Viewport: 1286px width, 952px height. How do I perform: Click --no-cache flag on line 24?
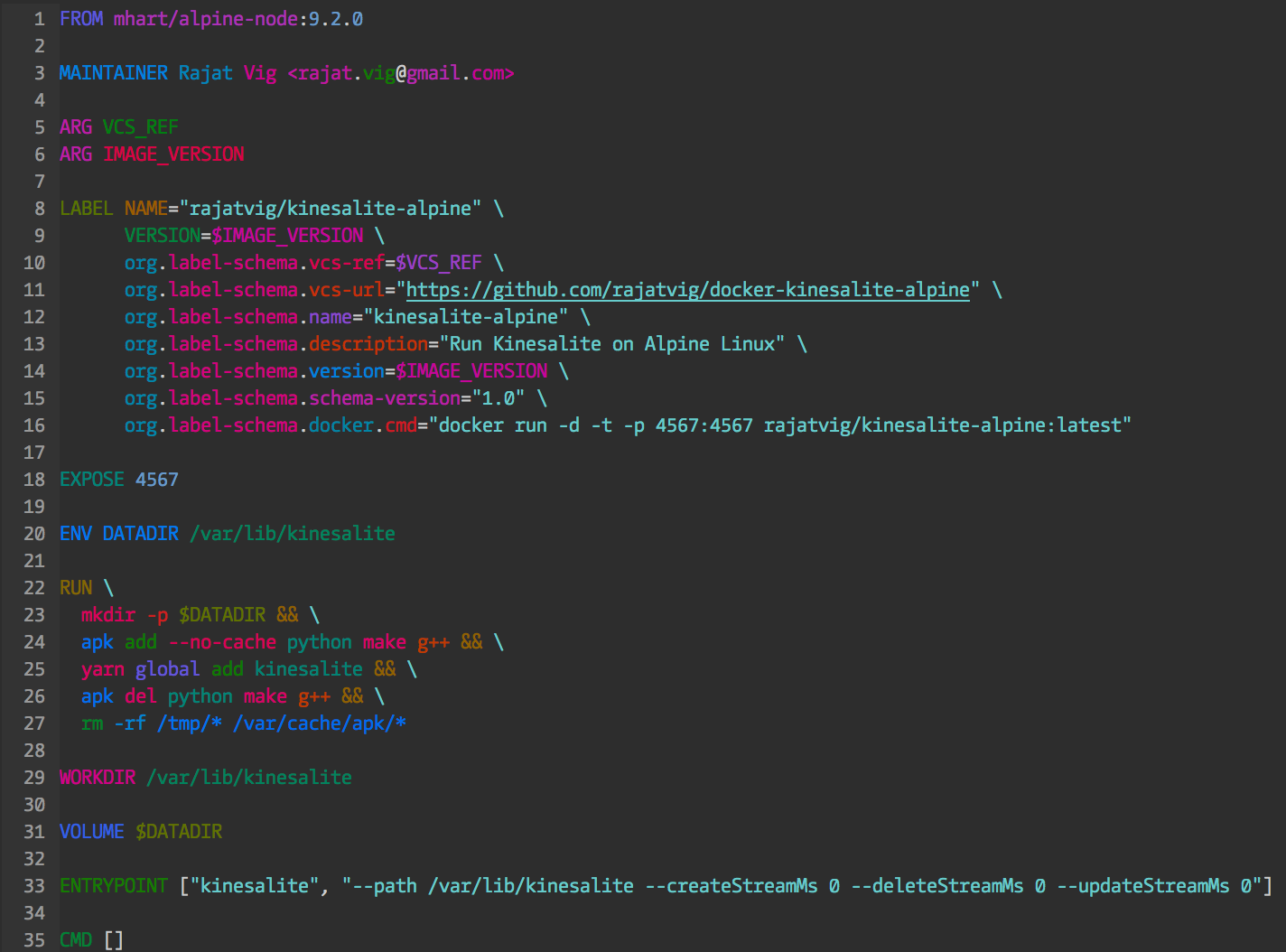click(222, 642)
